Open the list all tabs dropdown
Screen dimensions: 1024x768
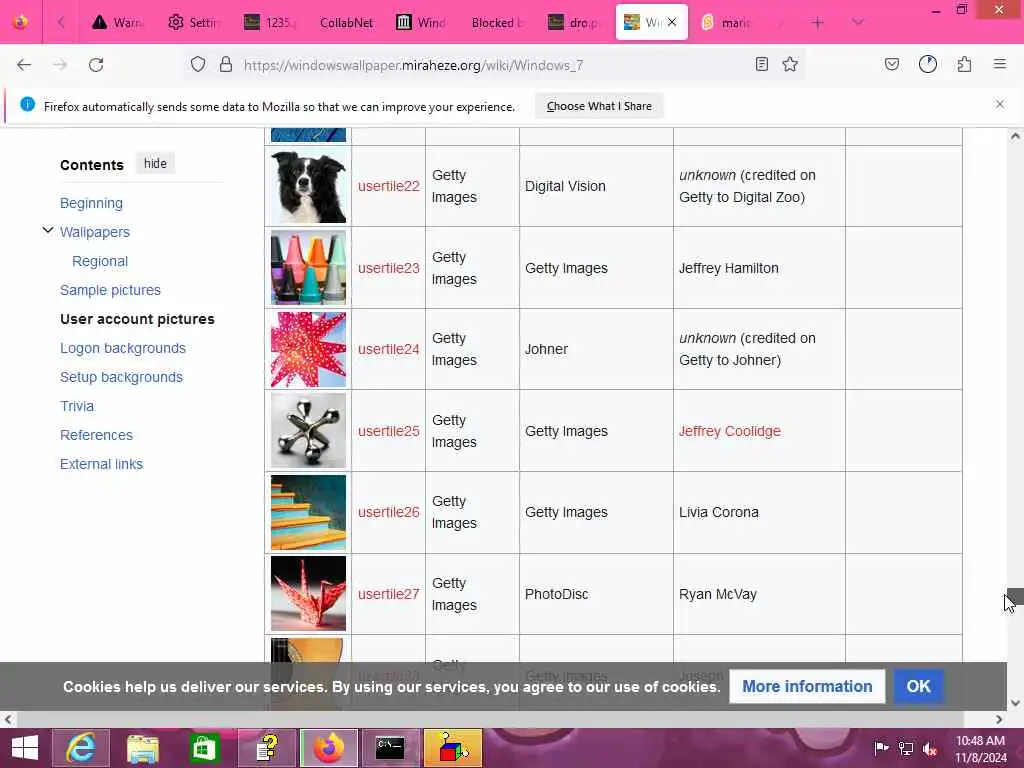click(858, 23)
